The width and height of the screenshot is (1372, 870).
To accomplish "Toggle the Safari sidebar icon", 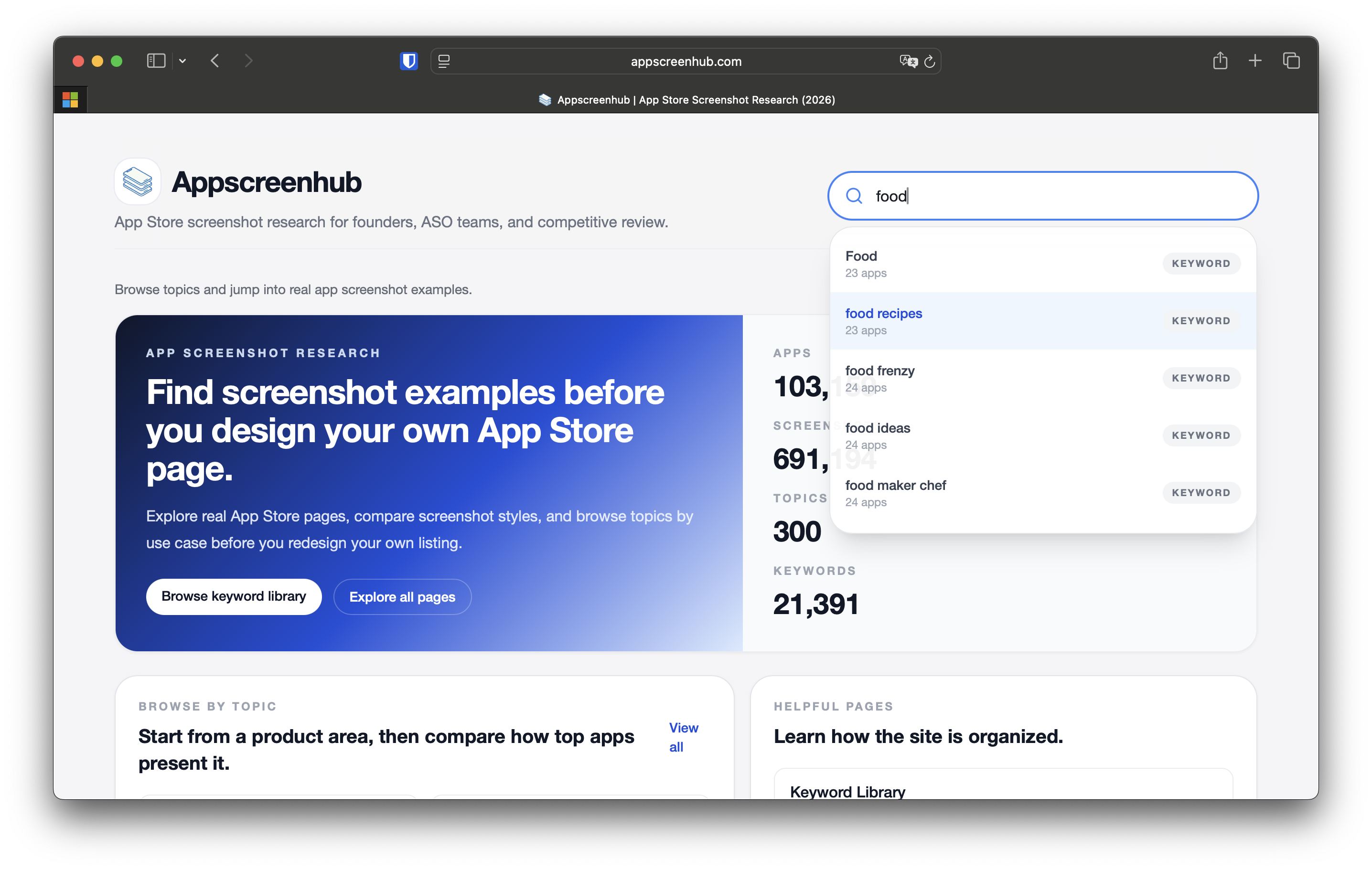I will [x=156, y=61].
